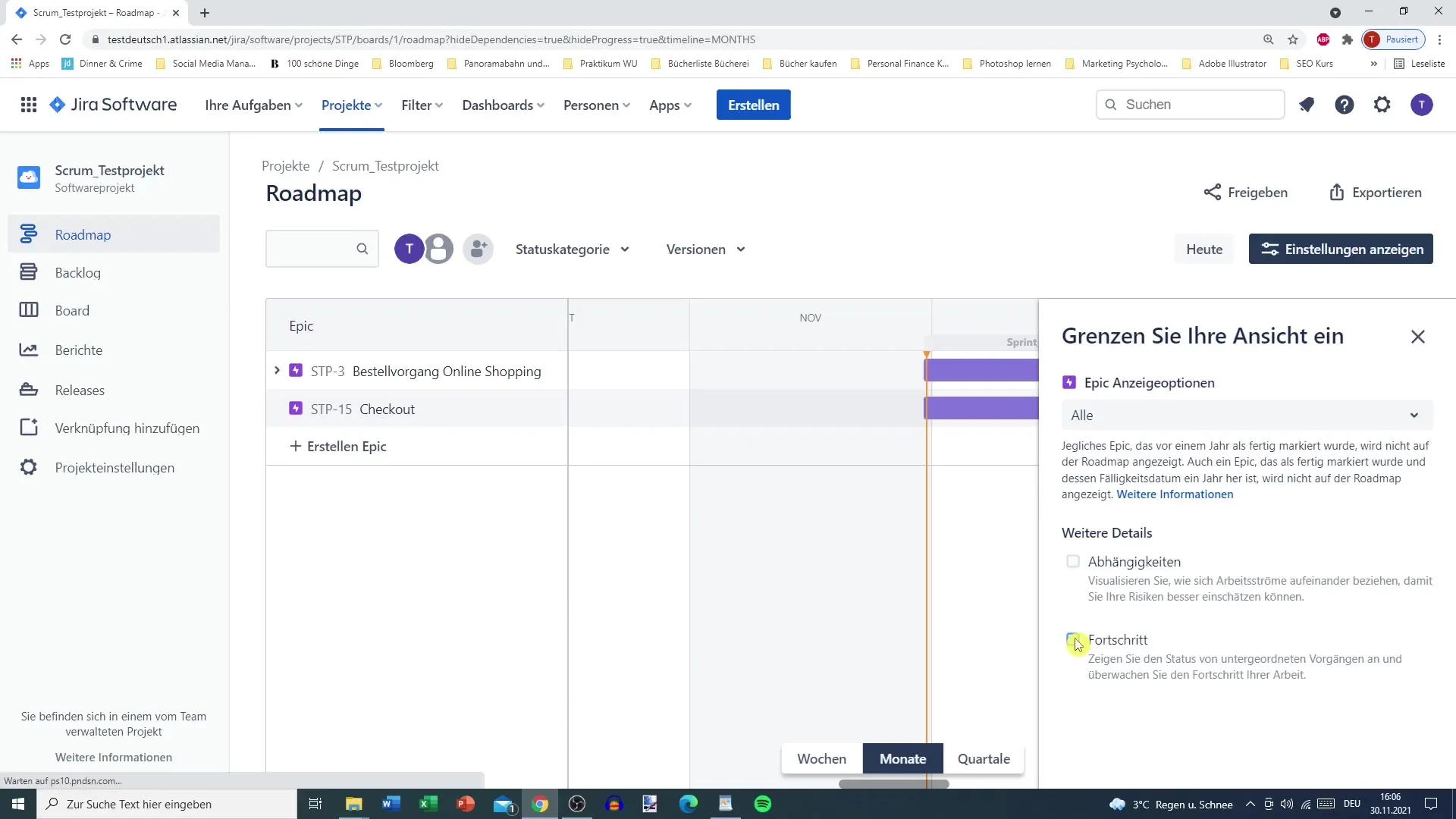
Task: Click the Backlog icon in sidebar
Action: (28, 272)
